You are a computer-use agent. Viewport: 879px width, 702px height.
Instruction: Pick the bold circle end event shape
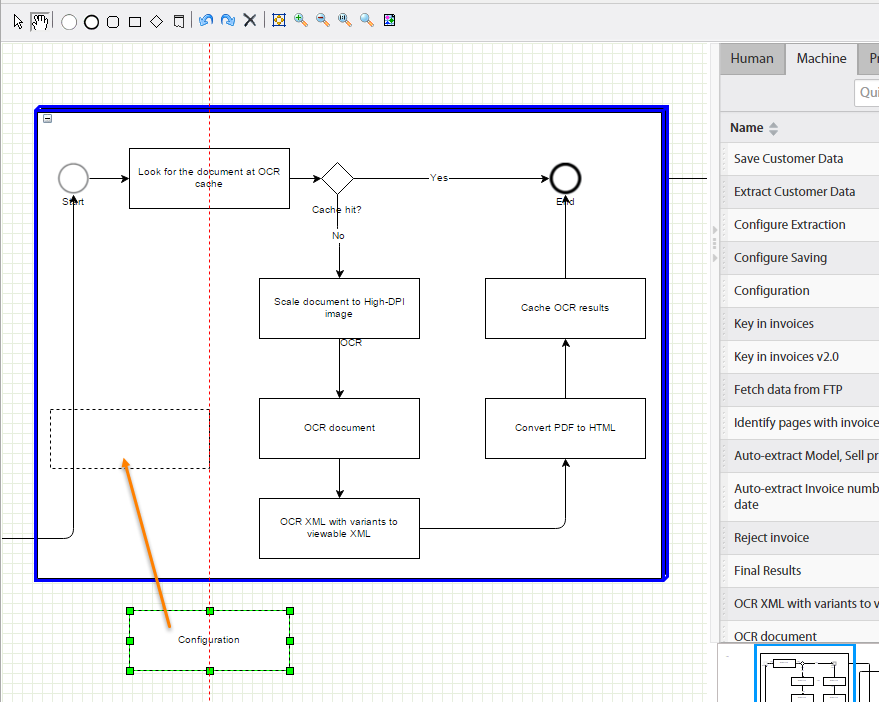tap(91, 22)
